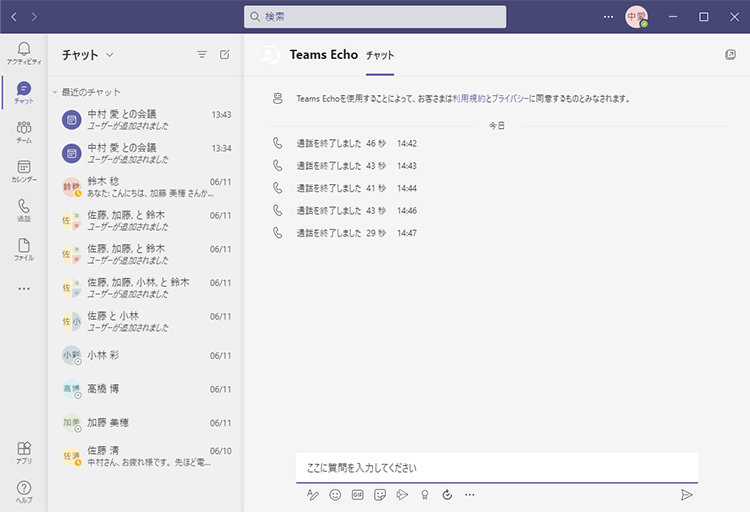The height and width of the screenshot is (512, 750).
Task: Expand the チャット heading dropdown chevron
Action: pos(110,55)
